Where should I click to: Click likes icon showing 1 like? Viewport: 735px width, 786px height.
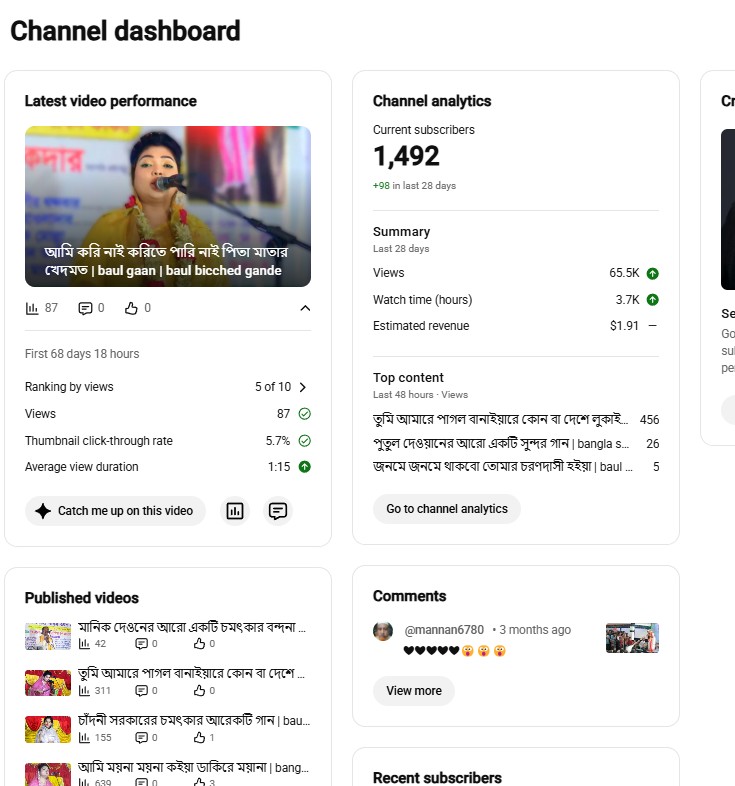(x=200, y=738)
